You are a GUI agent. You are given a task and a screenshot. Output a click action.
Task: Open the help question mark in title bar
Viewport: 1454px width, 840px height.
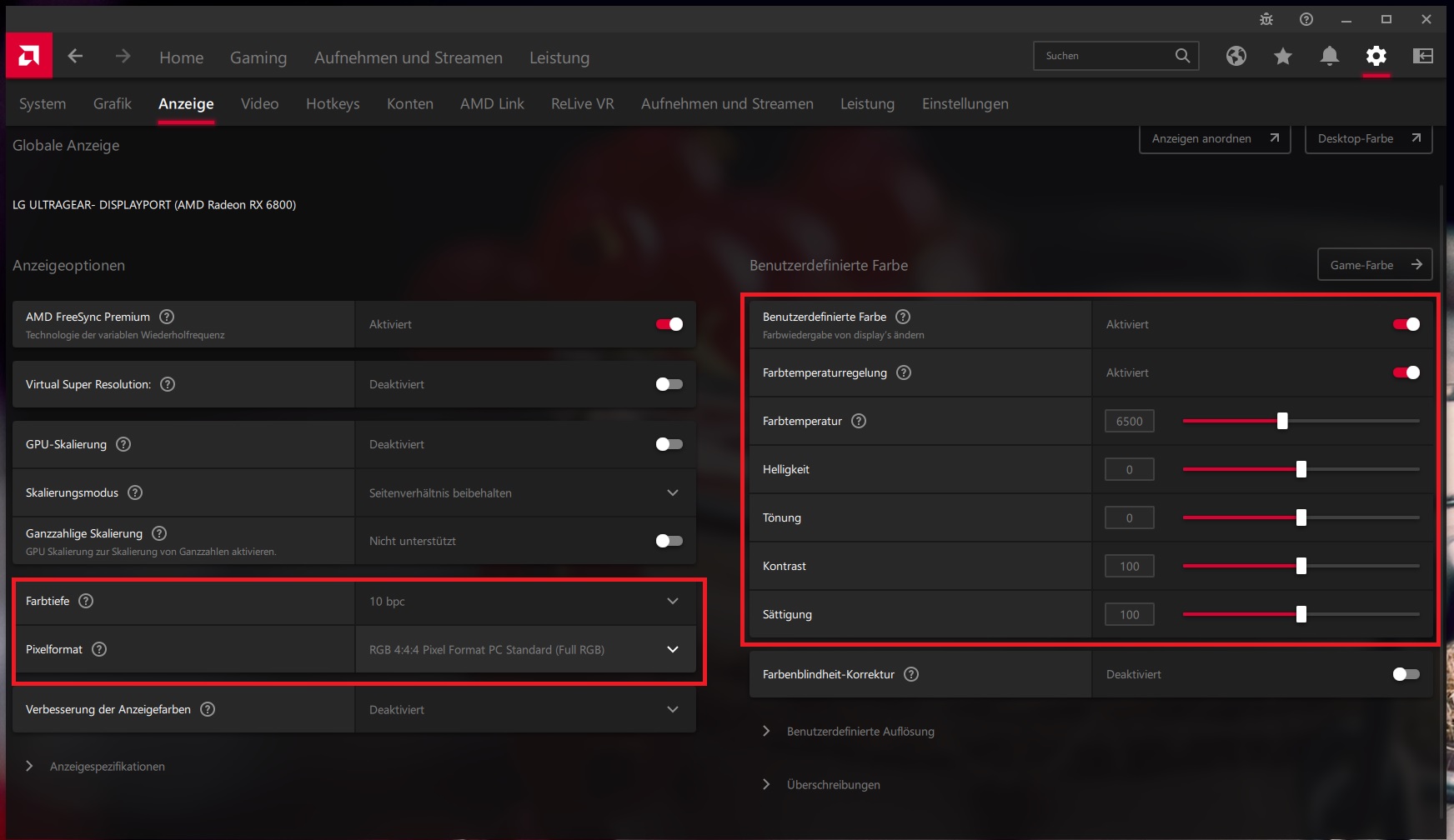tap(1306, 19)
